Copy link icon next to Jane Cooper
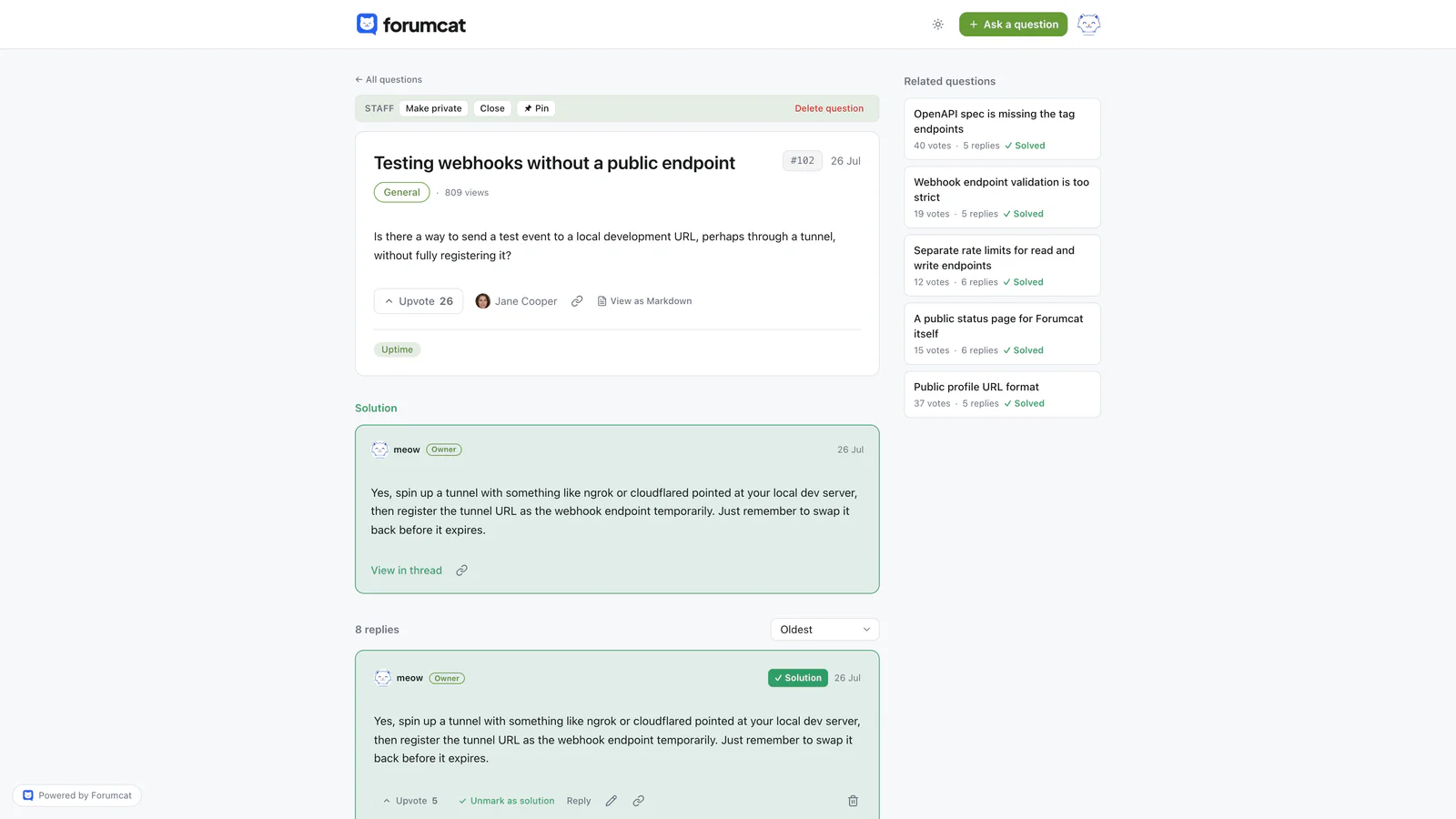 tap(577, 301)
